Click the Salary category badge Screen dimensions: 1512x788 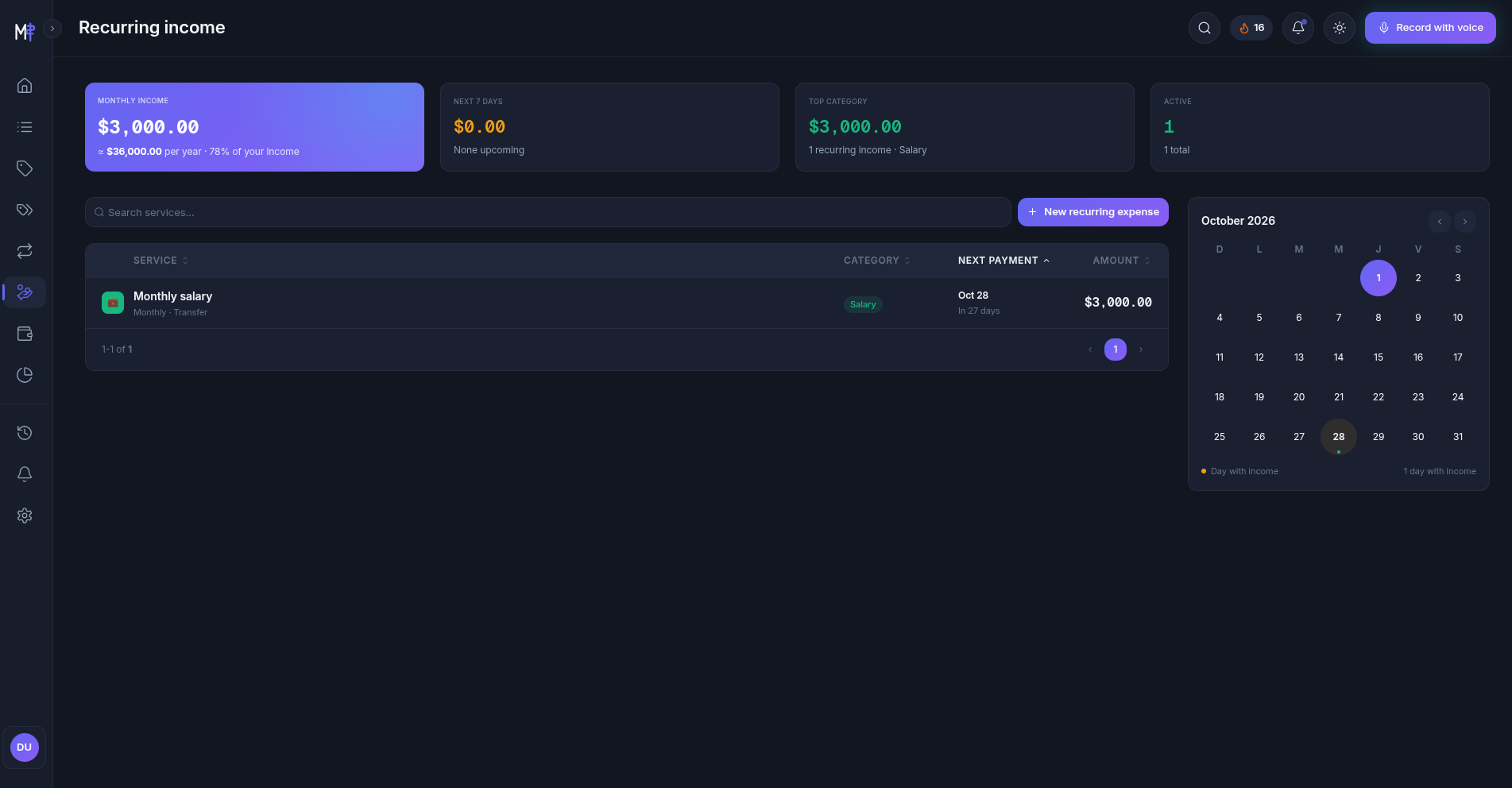(x=863, y=304)
